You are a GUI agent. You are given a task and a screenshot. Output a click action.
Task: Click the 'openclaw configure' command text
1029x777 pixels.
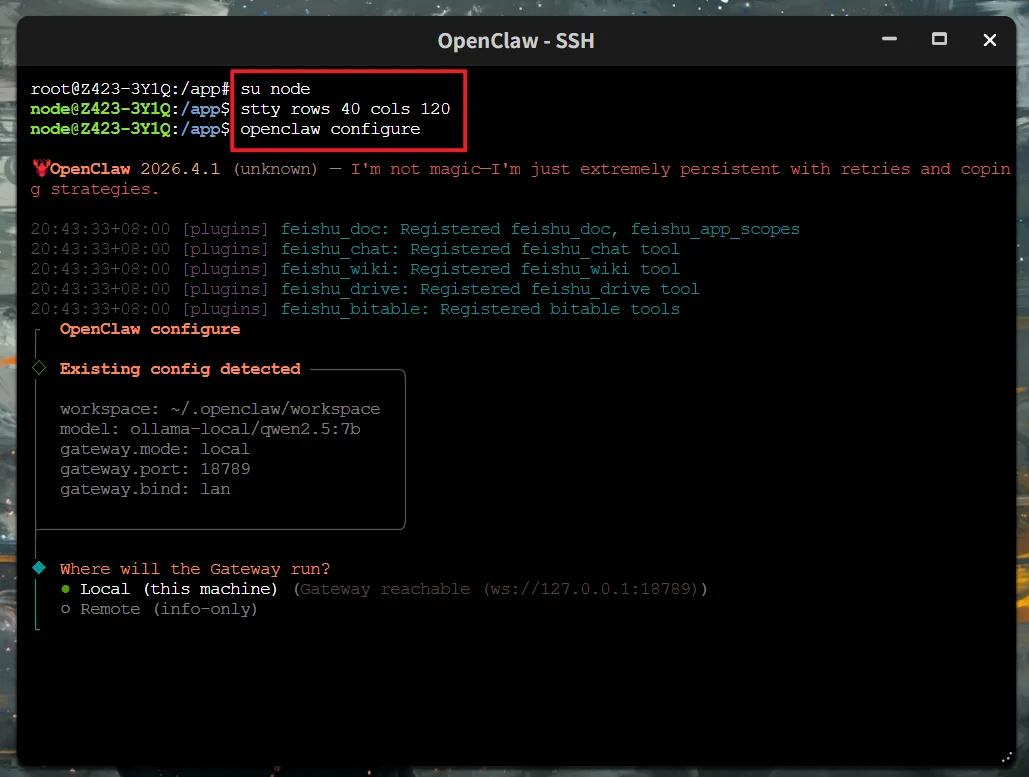click(x=330, y=129)
